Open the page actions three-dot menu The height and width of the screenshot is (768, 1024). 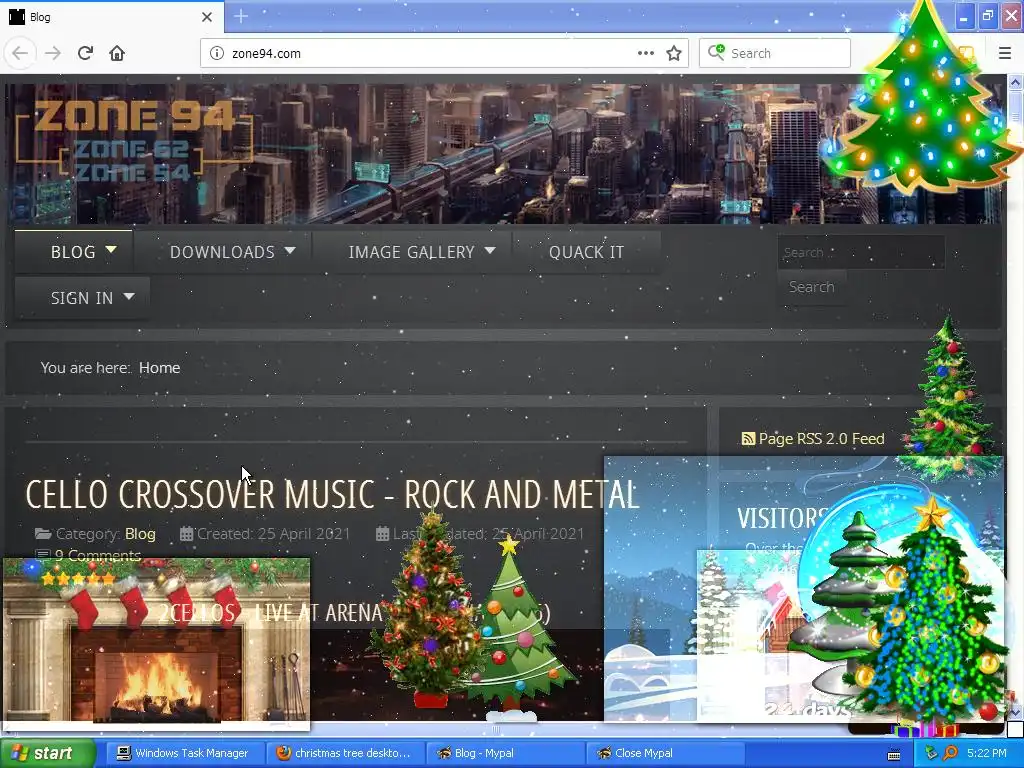[x=645, y=53]
